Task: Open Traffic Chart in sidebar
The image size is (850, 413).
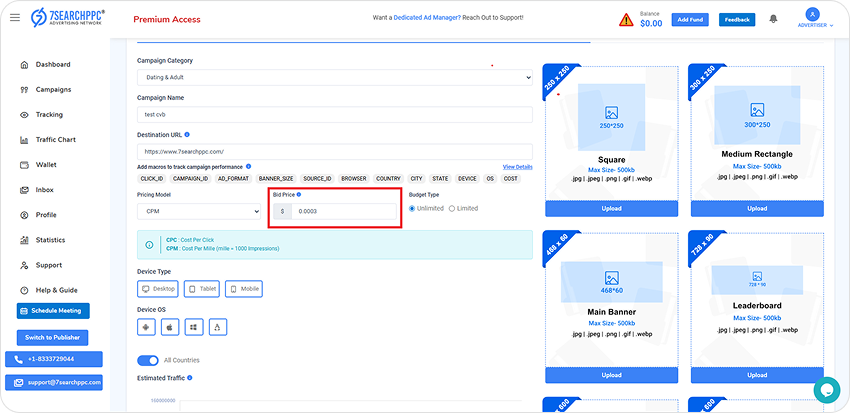Action: click(x=56, y=140)
